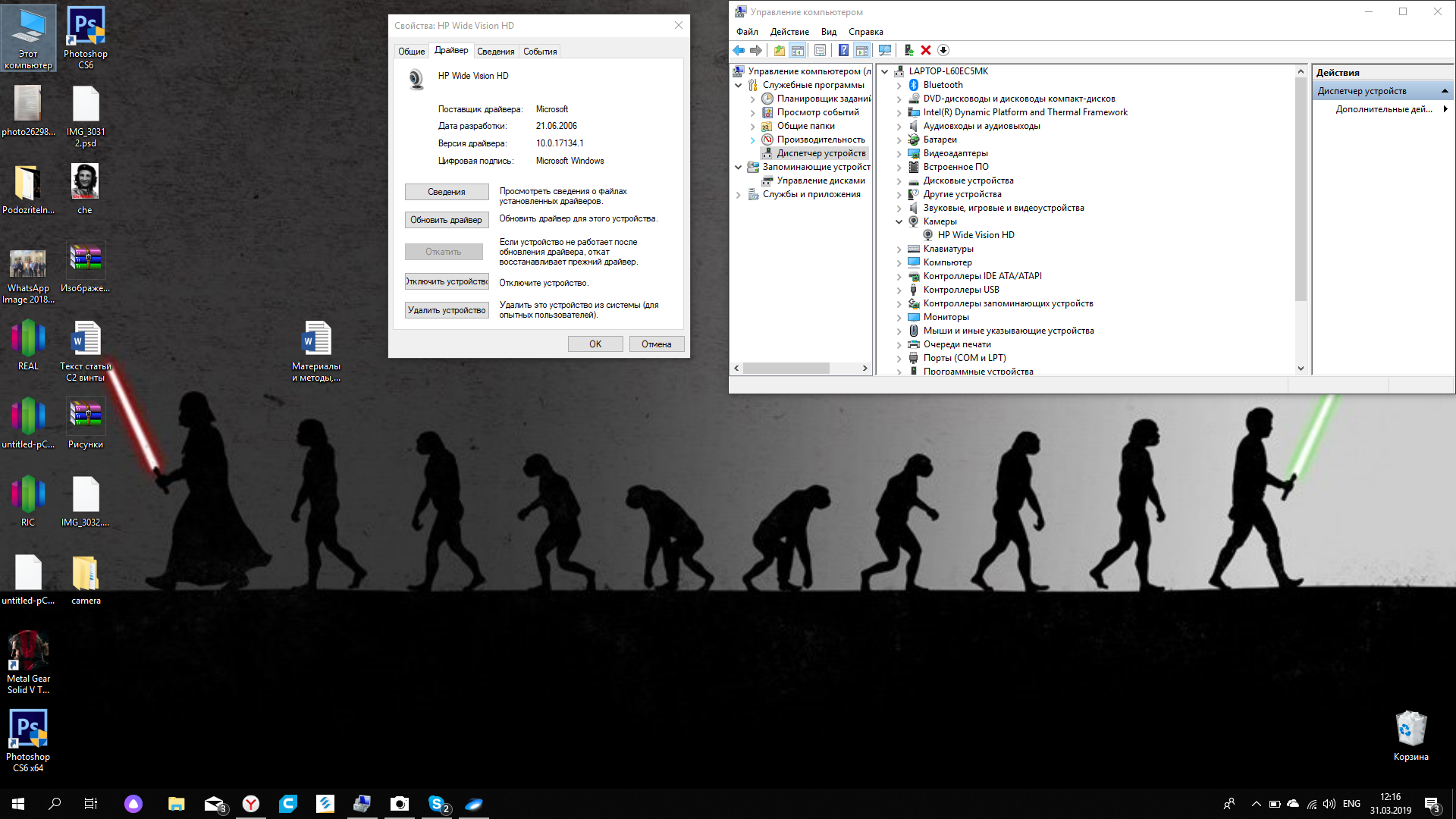
Task: Expand Контроллеры USB category
Action: pyautogui.click(x=899, y=290)
